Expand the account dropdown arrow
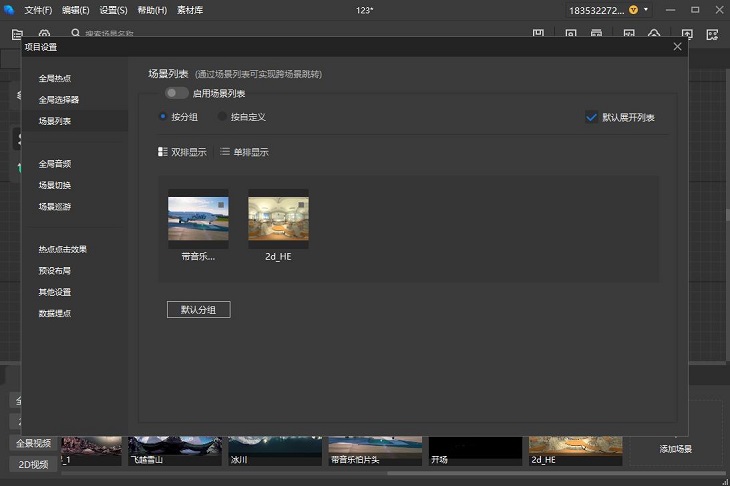The width and height of the screenshot is (730, 486). 646,10
